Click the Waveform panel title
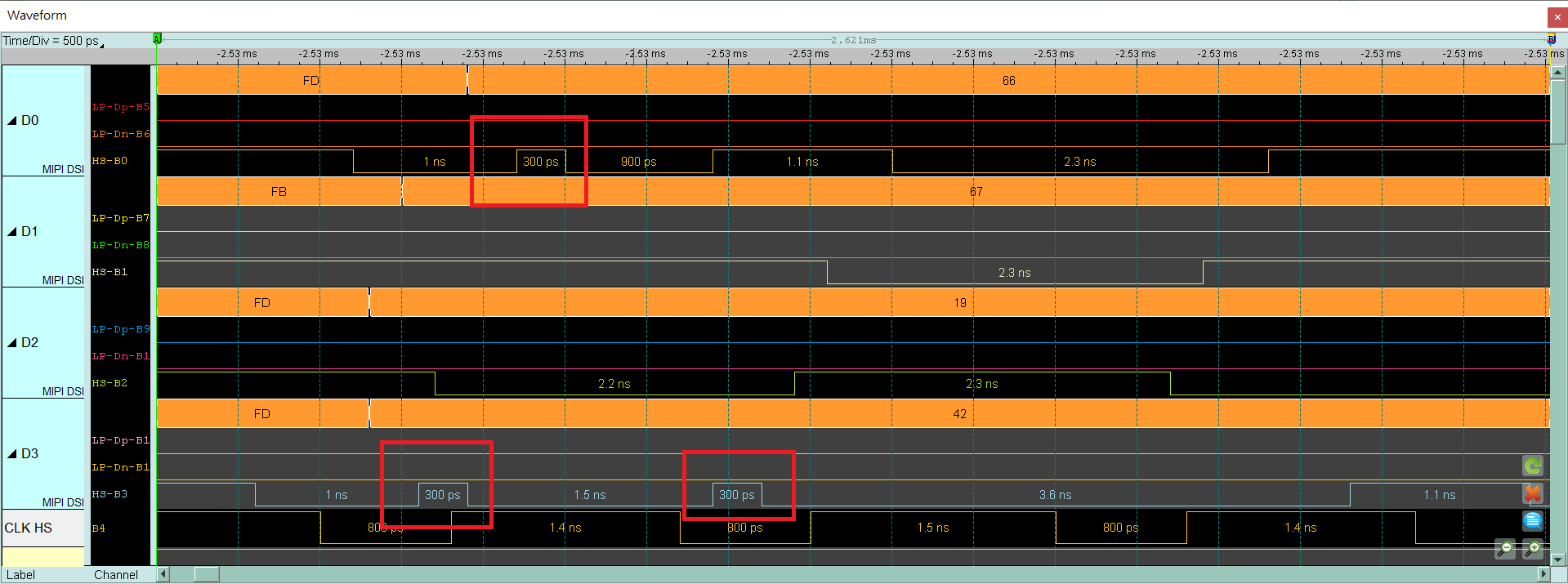This screenshot has width=1568, height=584. 37,16
